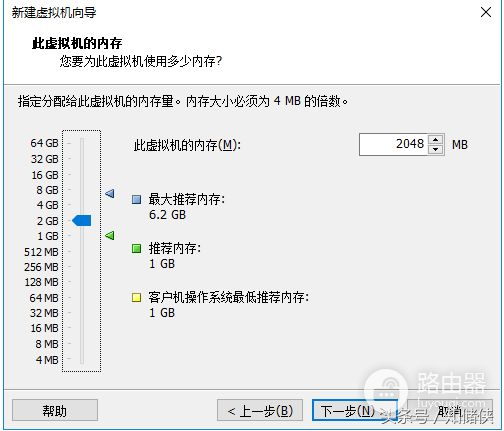
Task: Click the MB unit label beside the spinner
Action: (460, 145)
